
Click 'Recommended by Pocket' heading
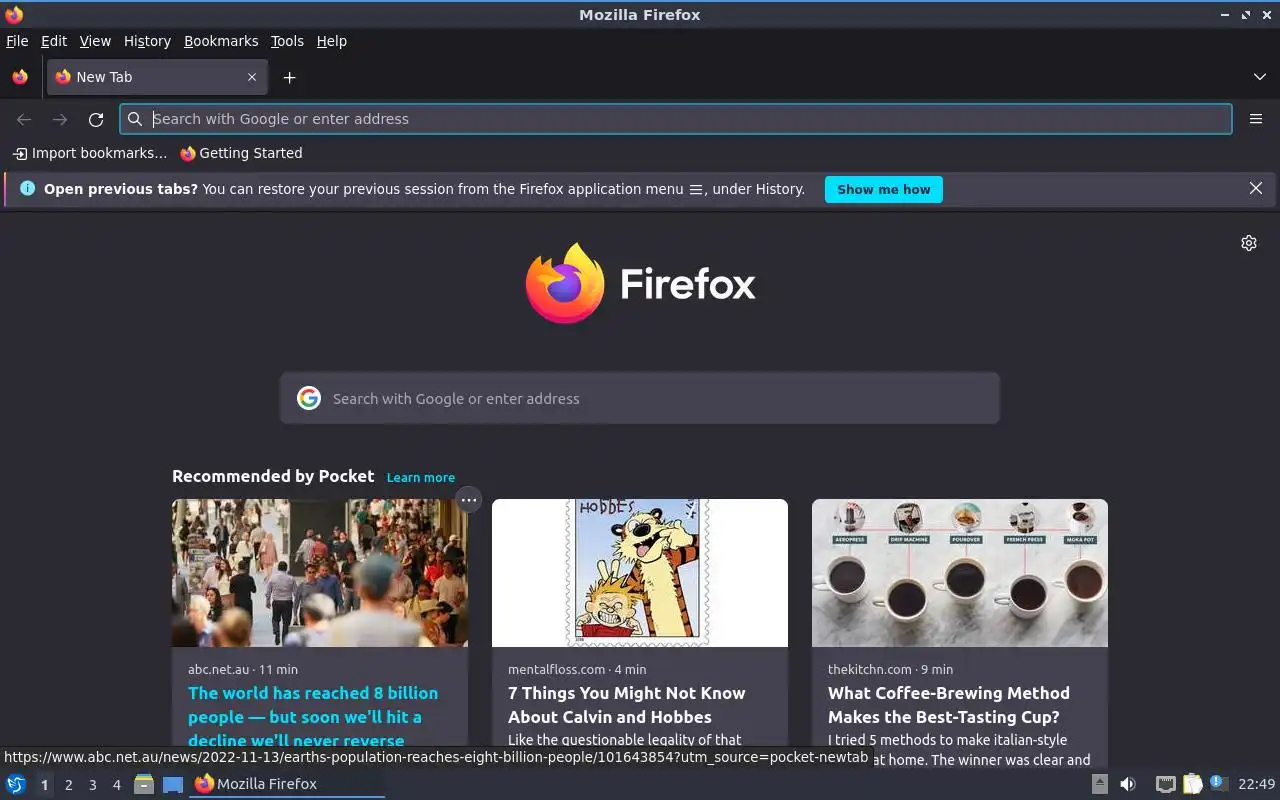273,476
